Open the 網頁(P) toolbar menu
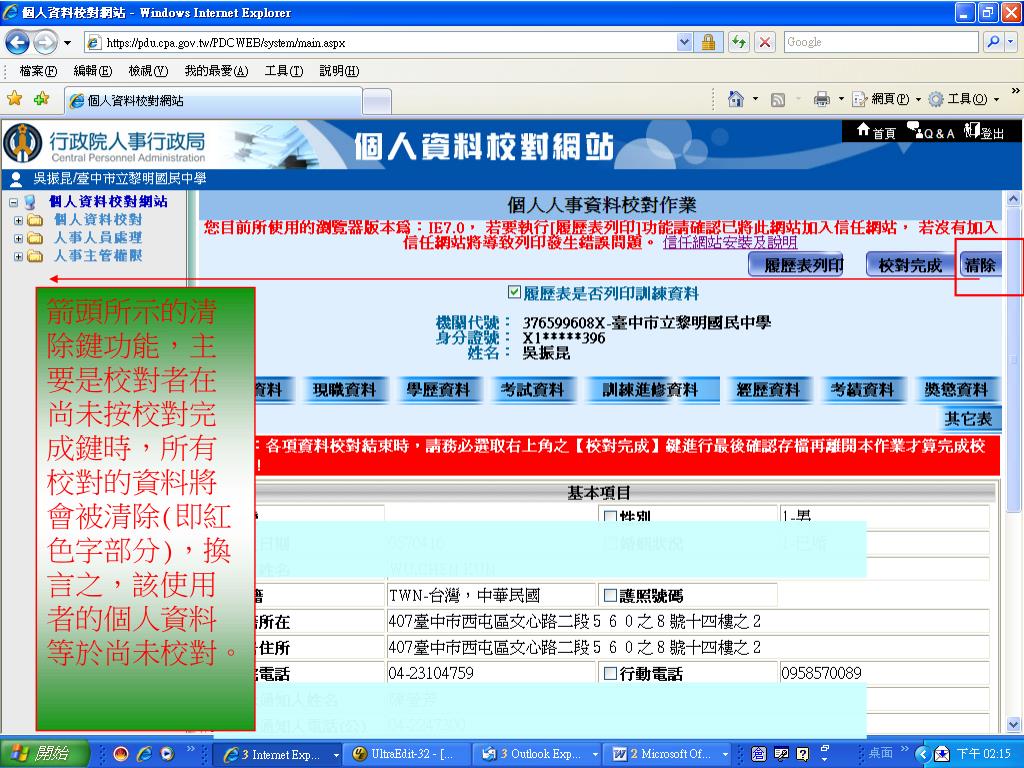The image size is (1024, 768). (886, 99)
